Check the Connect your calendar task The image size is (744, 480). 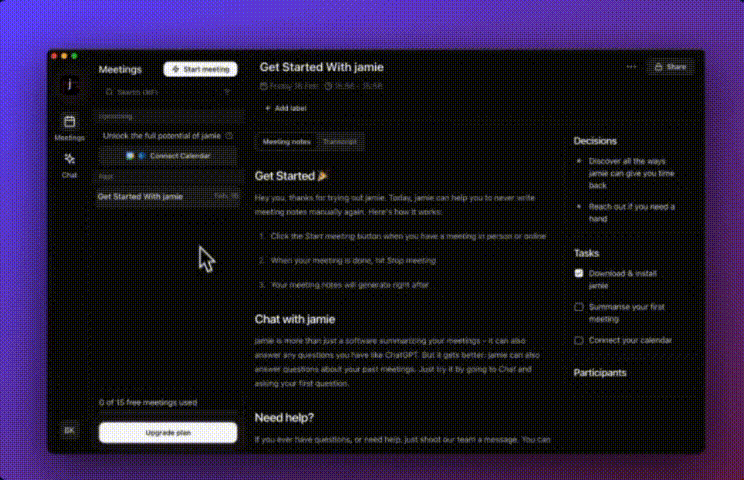(x=578, y=341)
